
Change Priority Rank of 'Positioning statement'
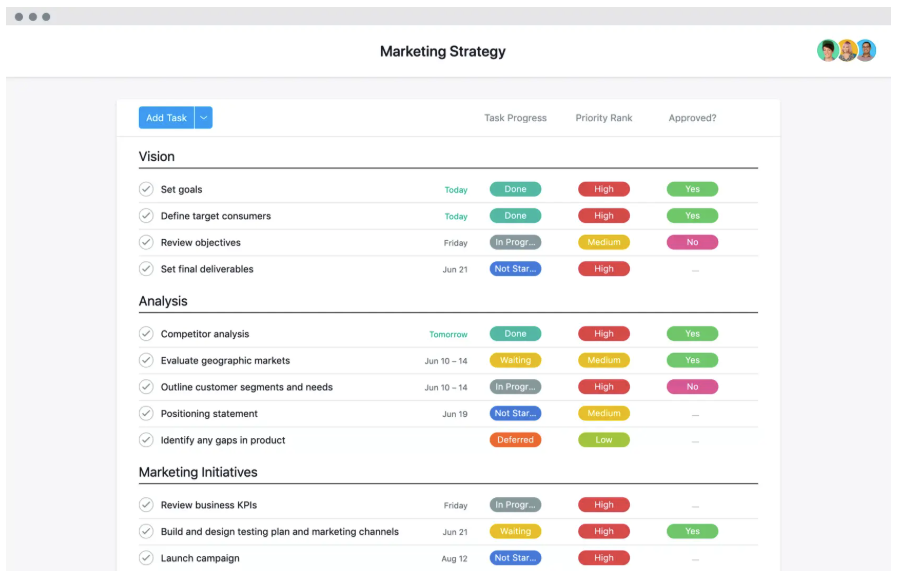coord(604,413)
